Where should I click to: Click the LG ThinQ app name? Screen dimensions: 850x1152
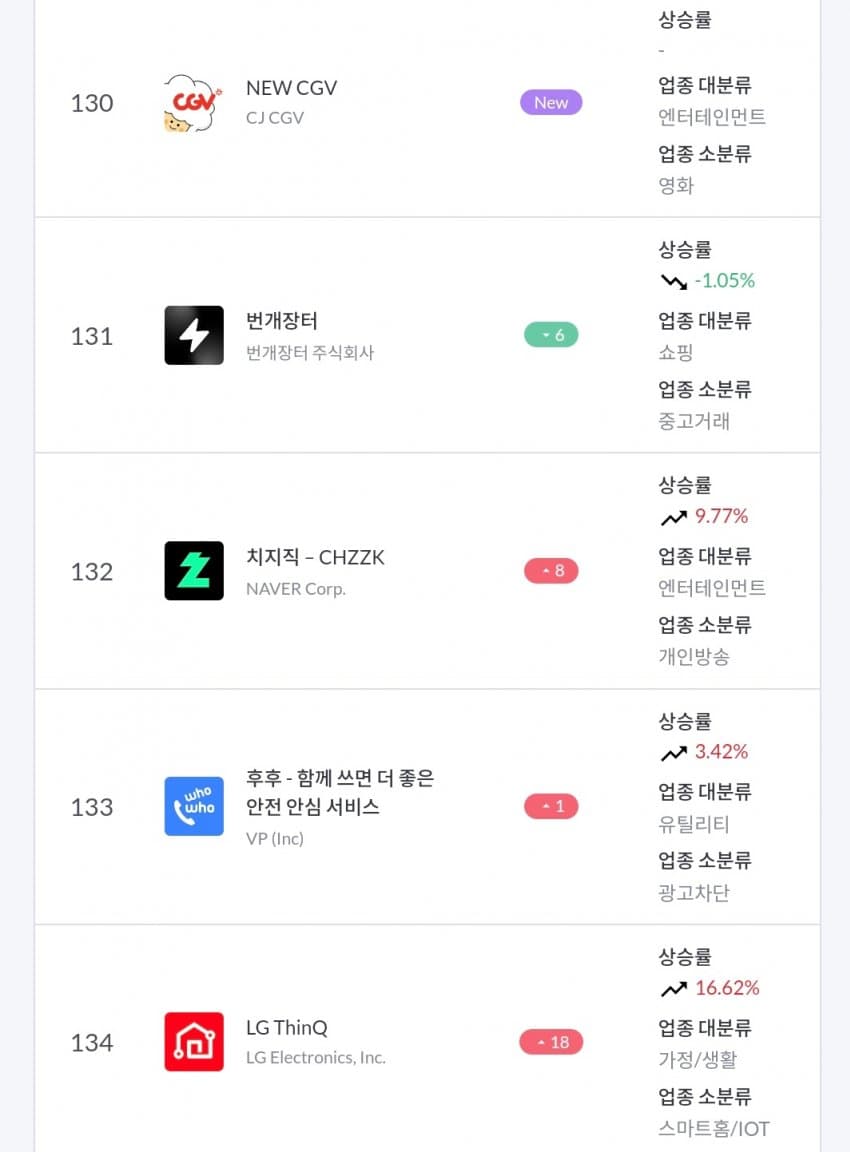click(287, 1027)
